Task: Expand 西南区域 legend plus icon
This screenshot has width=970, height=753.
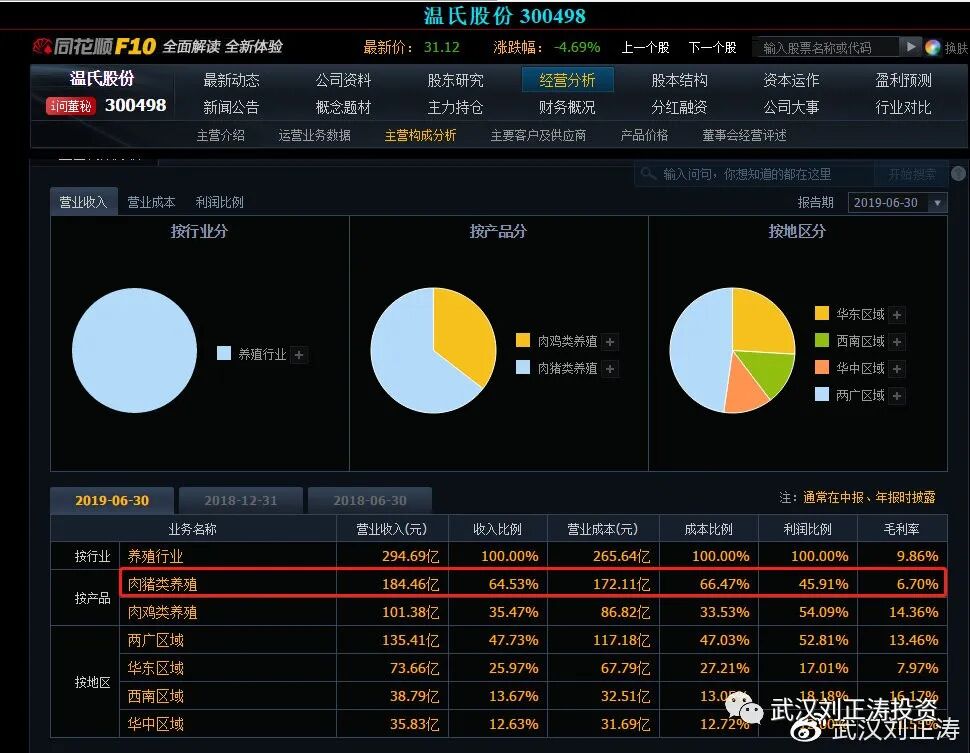Action: point(897,342)
